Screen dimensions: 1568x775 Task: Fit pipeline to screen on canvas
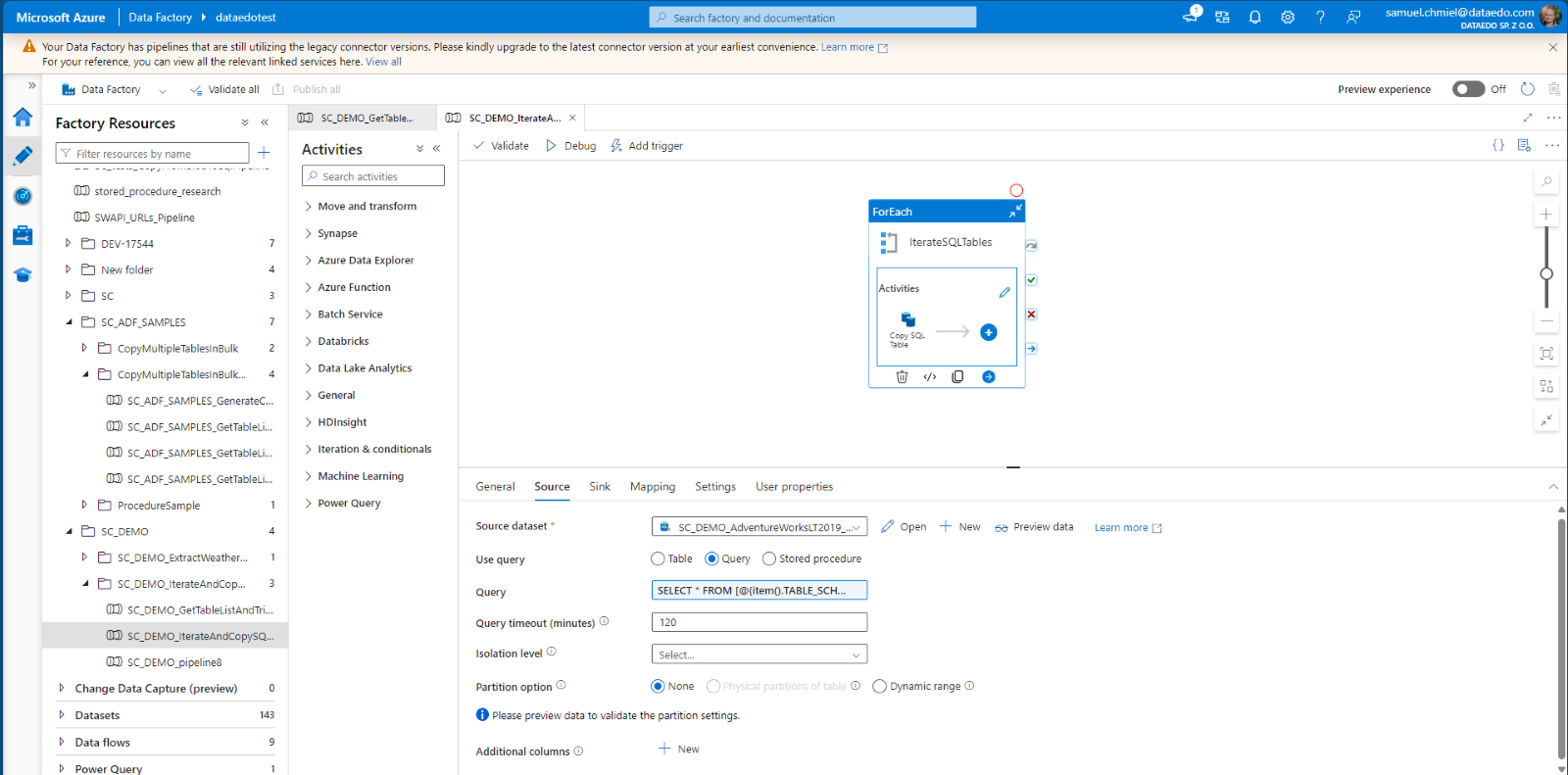click(x=1546, y=354)
